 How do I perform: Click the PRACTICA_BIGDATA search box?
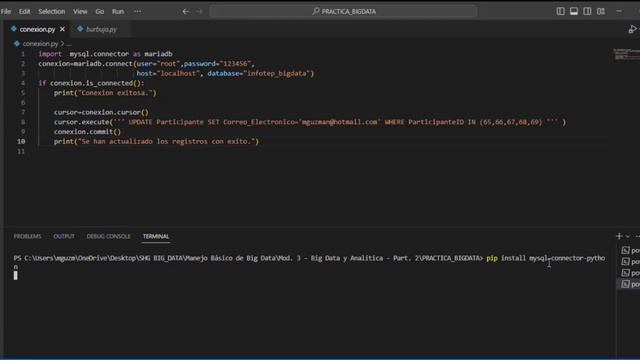click(343, 11)
